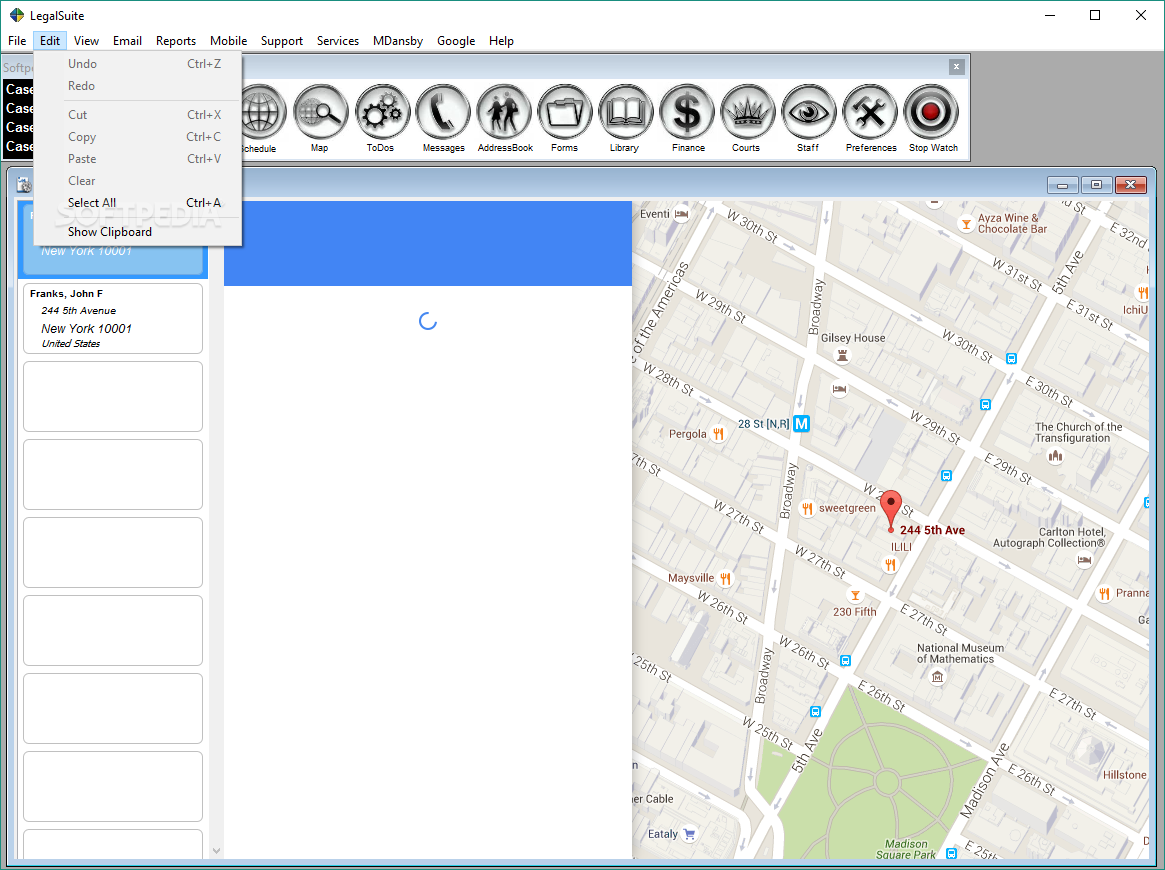Click the Pergola restaurant icon on map
This screenshot has width=1165, height=870.
718,434
